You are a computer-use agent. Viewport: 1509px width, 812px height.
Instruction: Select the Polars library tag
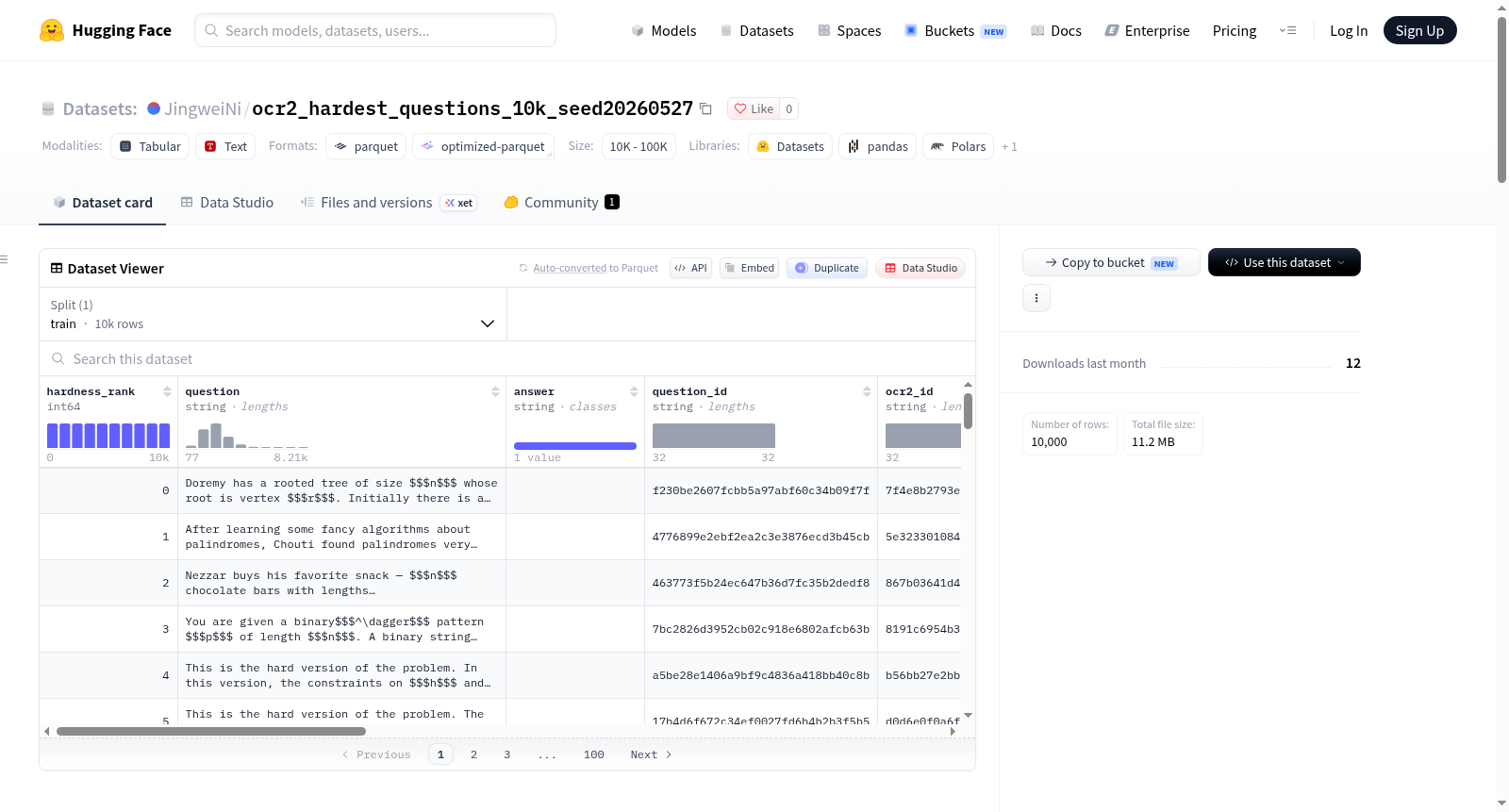tap(958, 146)
